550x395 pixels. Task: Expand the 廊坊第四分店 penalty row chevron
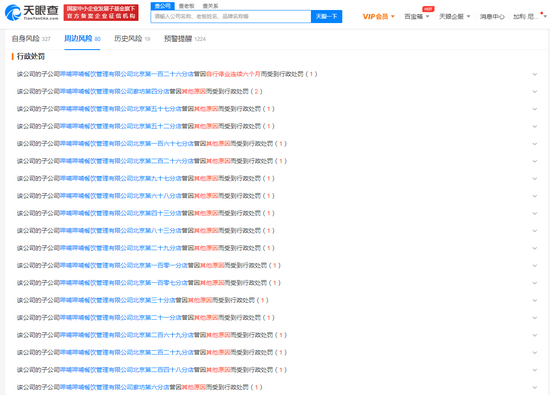tap(535, 92)
